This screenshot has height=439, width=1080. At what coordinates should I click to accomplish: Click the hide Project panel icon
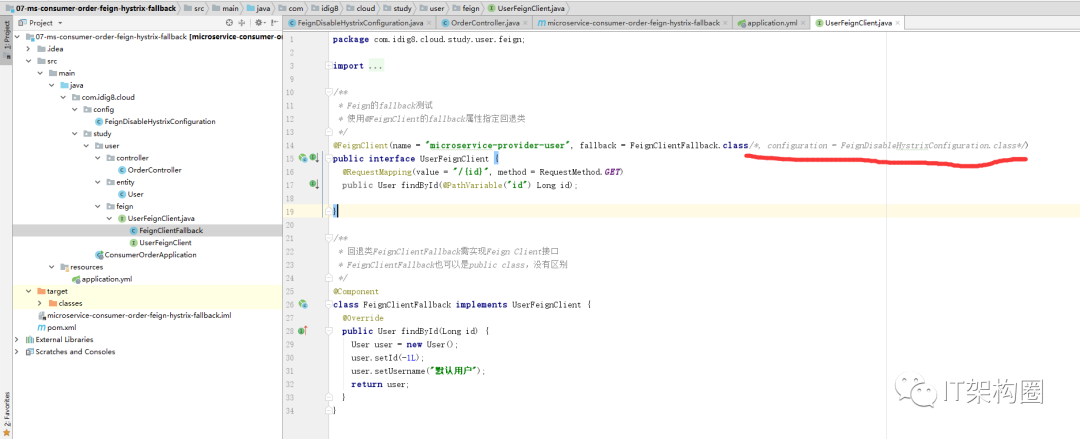(x=273, y=23)
